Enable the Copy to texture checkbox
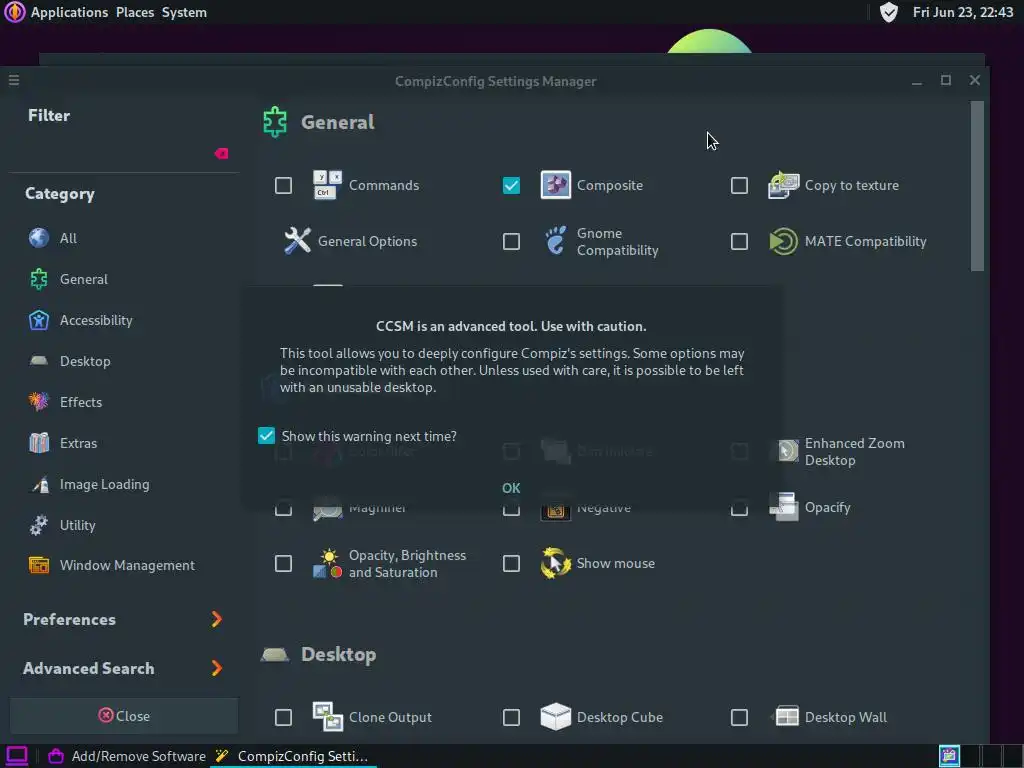Screen dimensions: 1024x768 click(x=739, y=185)
